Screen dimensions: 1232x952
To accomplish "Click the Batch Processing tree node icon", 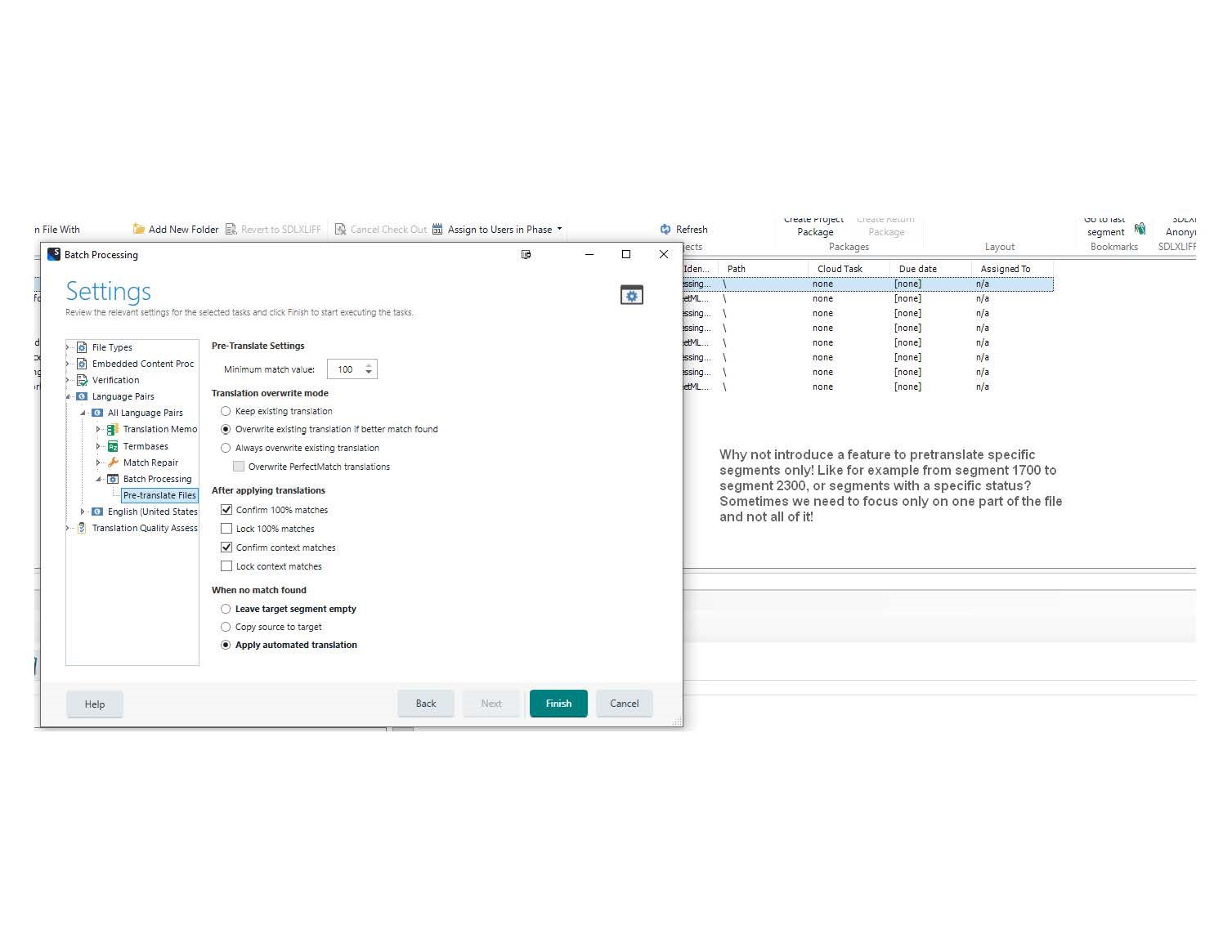I will [x=113, y=479].
